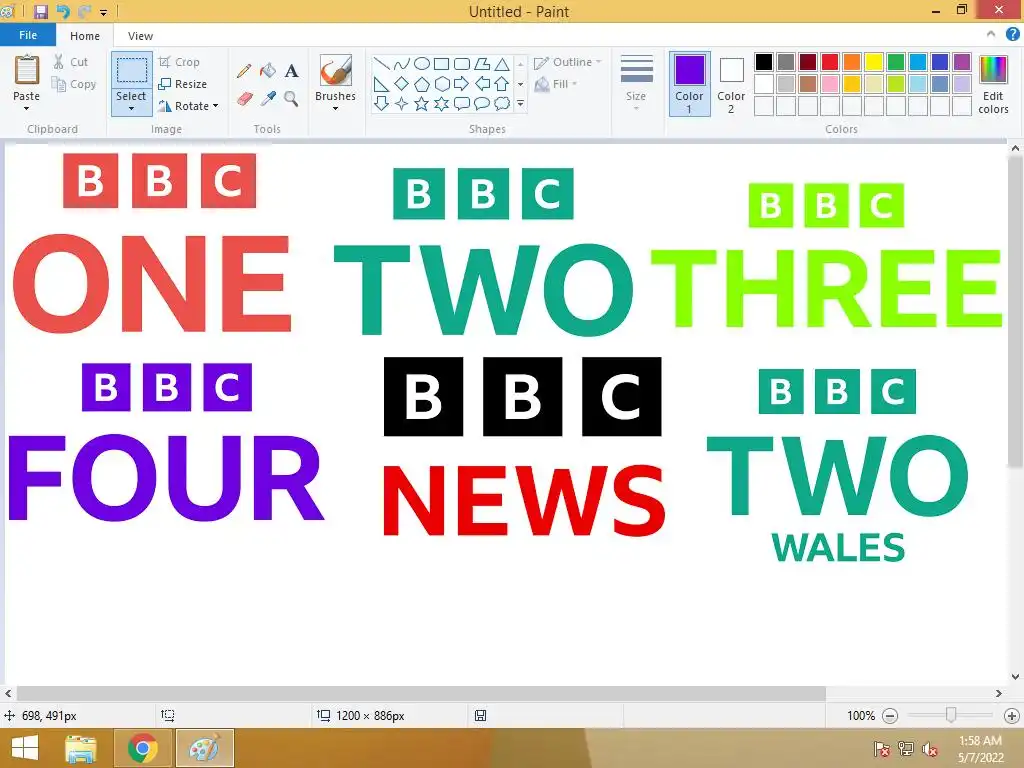The width and height of the screenshot is (1024, 768).
Task: Click the muted volume tray icon
Action: (930, 749)
